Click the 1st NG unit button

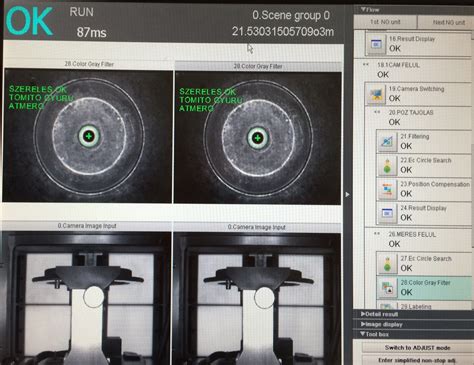coord(385,22)
